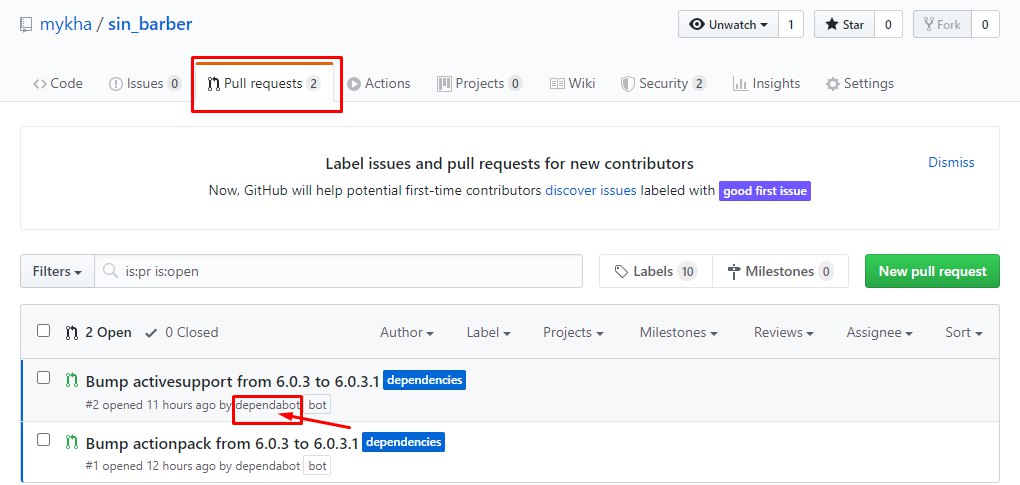Click dependencies label on activesupport pull request

pyautogui.click(x=424, y=380)
